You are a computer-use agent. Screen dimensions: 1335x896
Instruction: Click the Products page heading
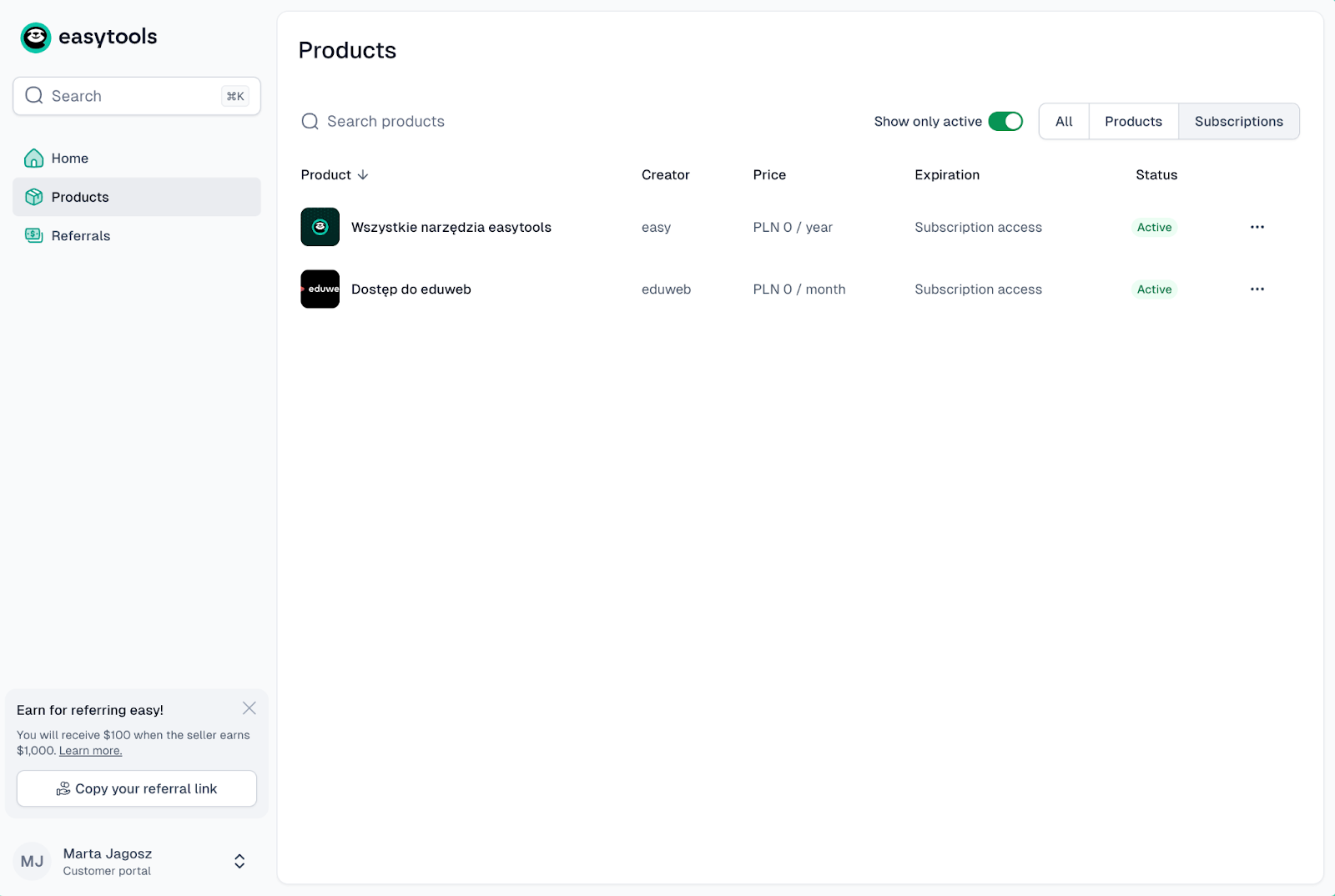pyautogui.click(x=347, y=50)
